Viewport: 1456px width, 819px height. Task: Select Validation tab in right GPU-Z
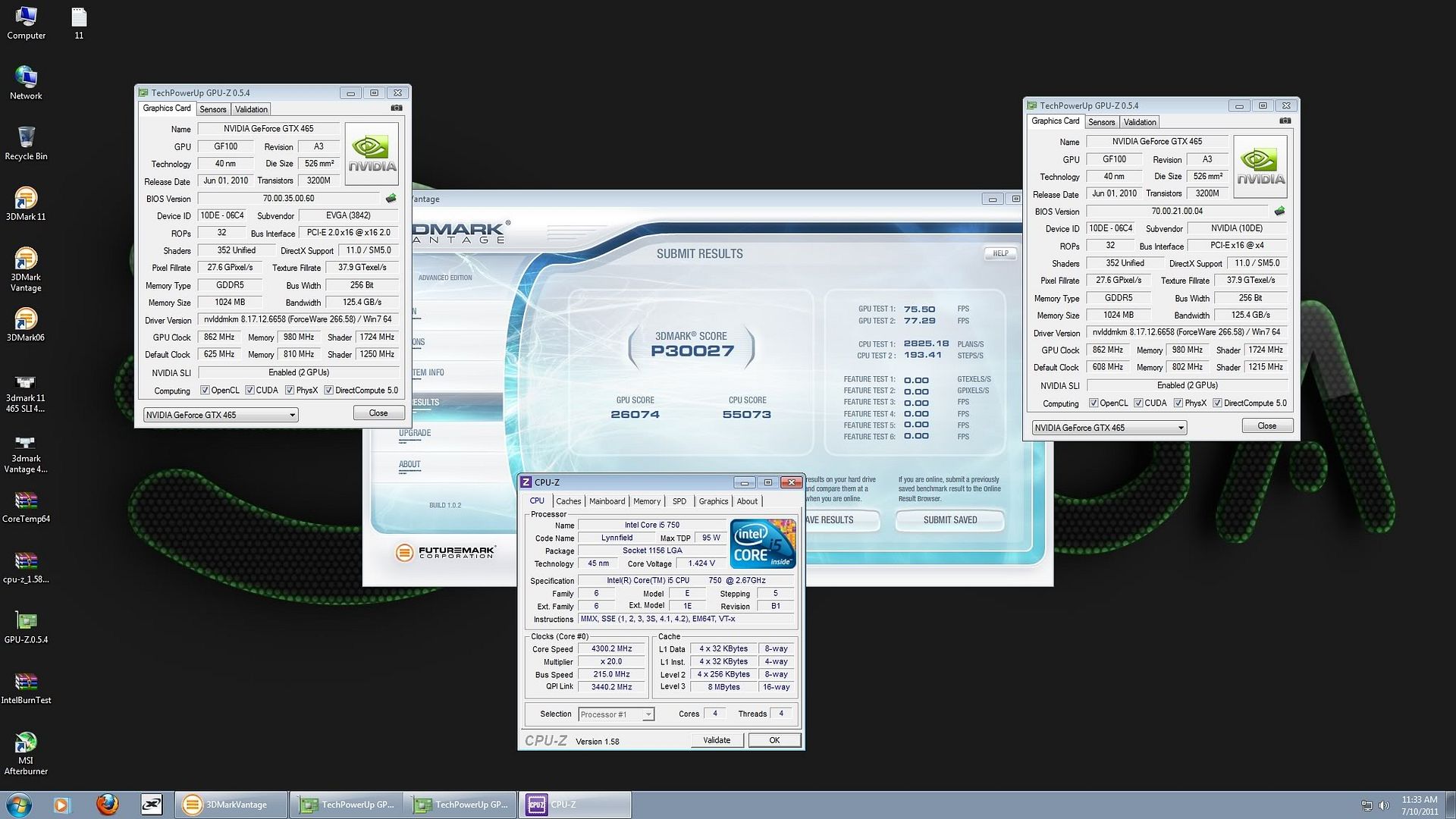pyautogui.click(x=1140, y=122)
